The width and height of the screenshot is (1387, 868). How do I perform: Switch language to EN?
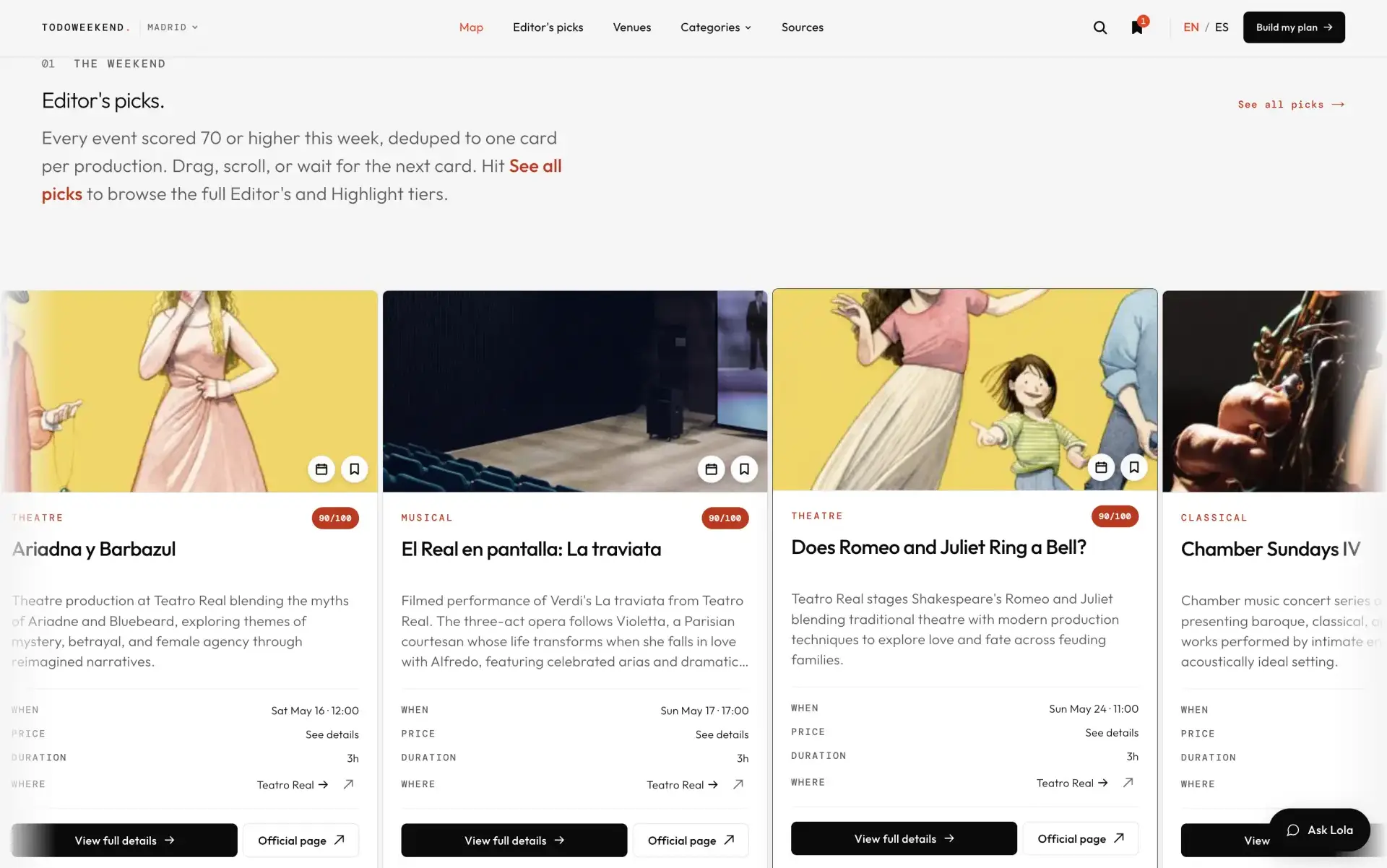(1191, 27)
